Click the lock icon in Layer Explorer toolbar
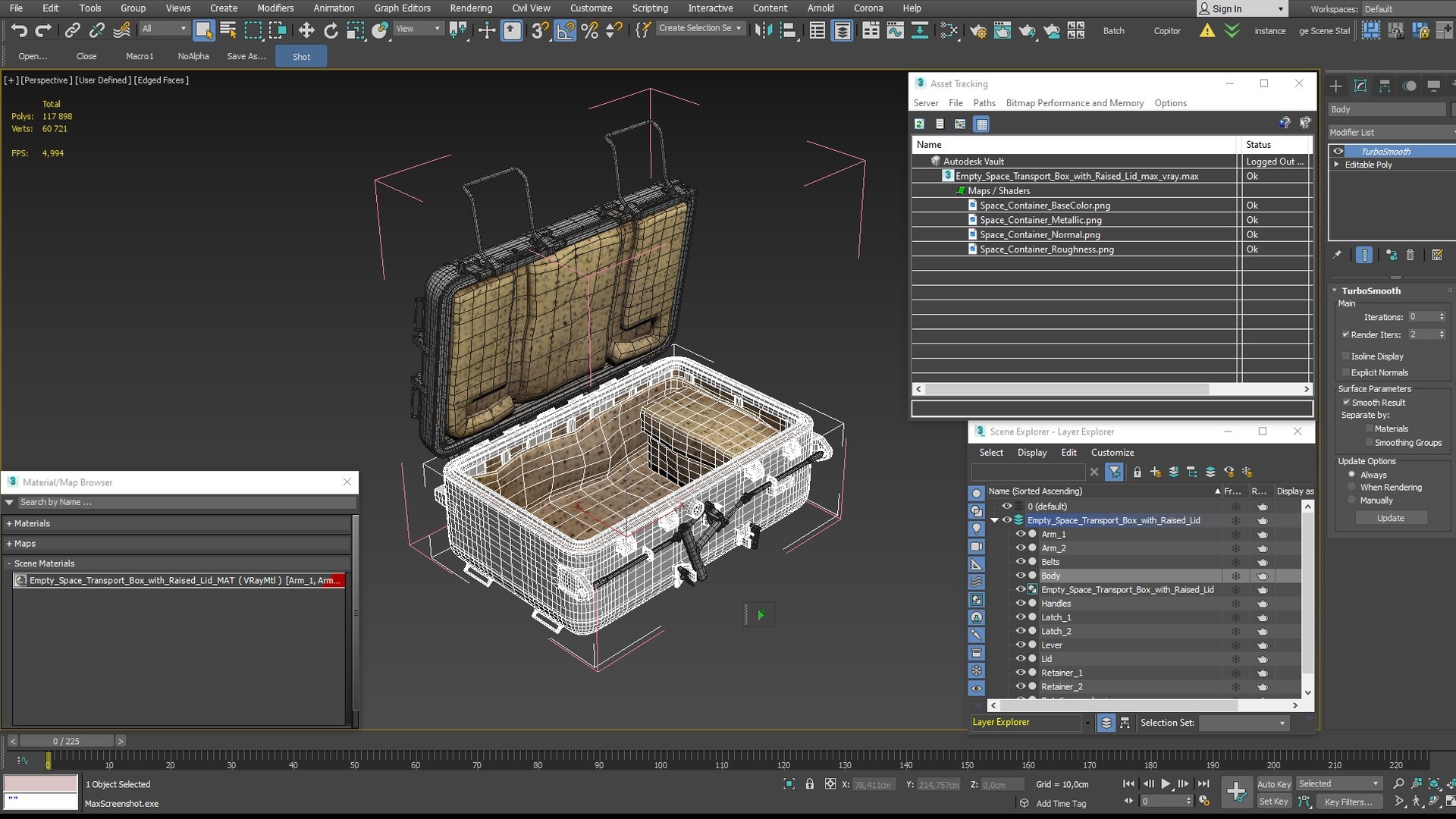 point(1137,472)
